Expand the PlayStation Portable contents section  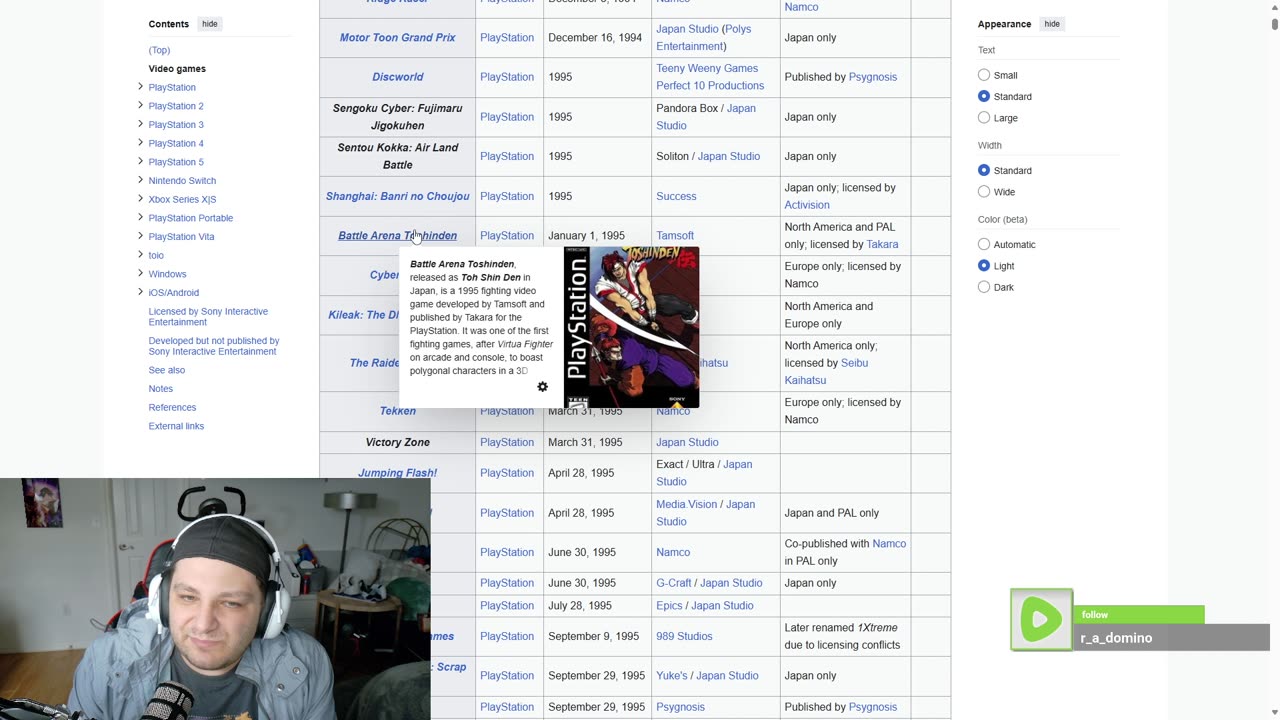(x=140, y=217)
